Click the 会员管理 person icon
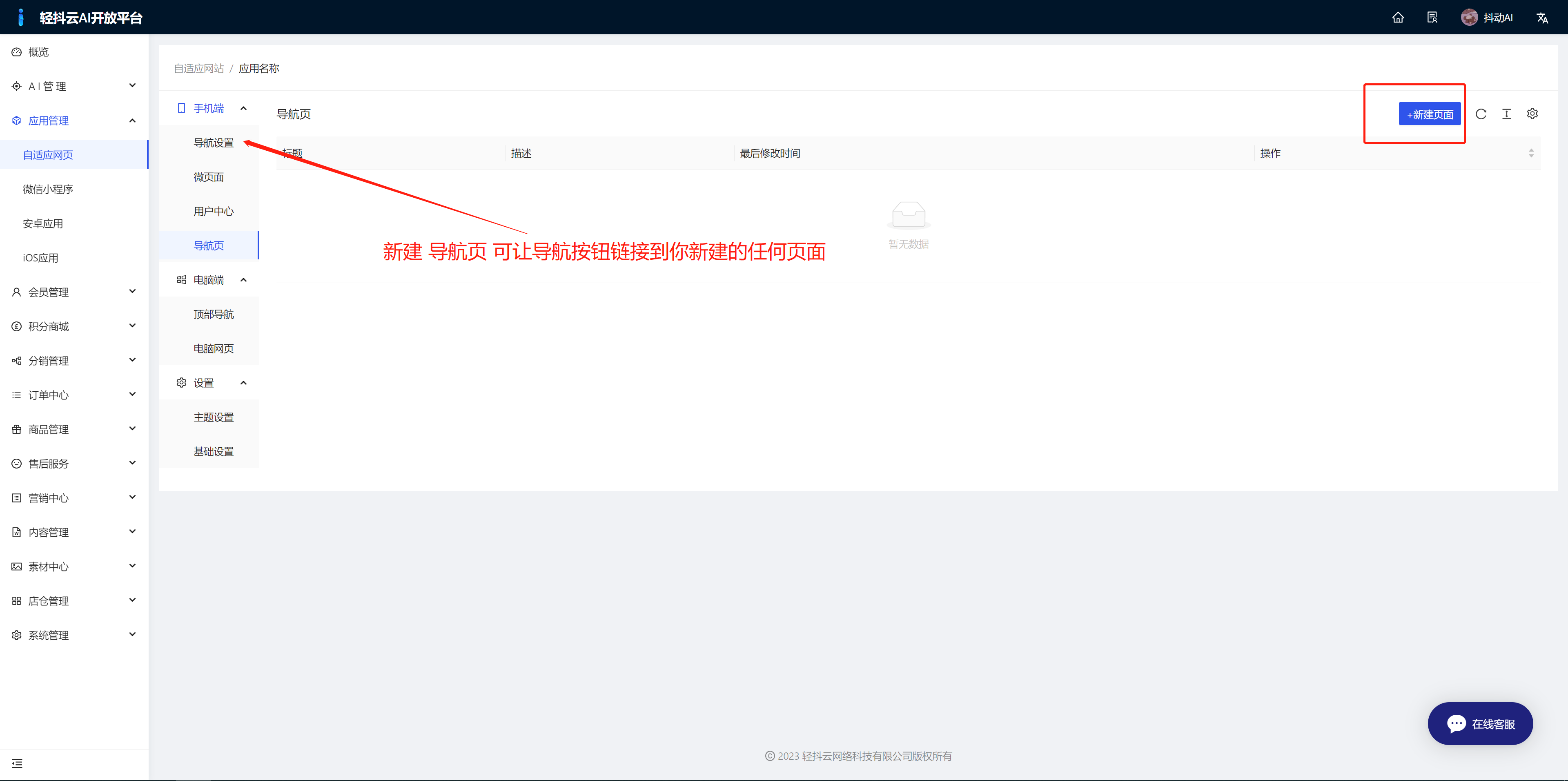The image size is (1568, 781). tap(16, 292)
